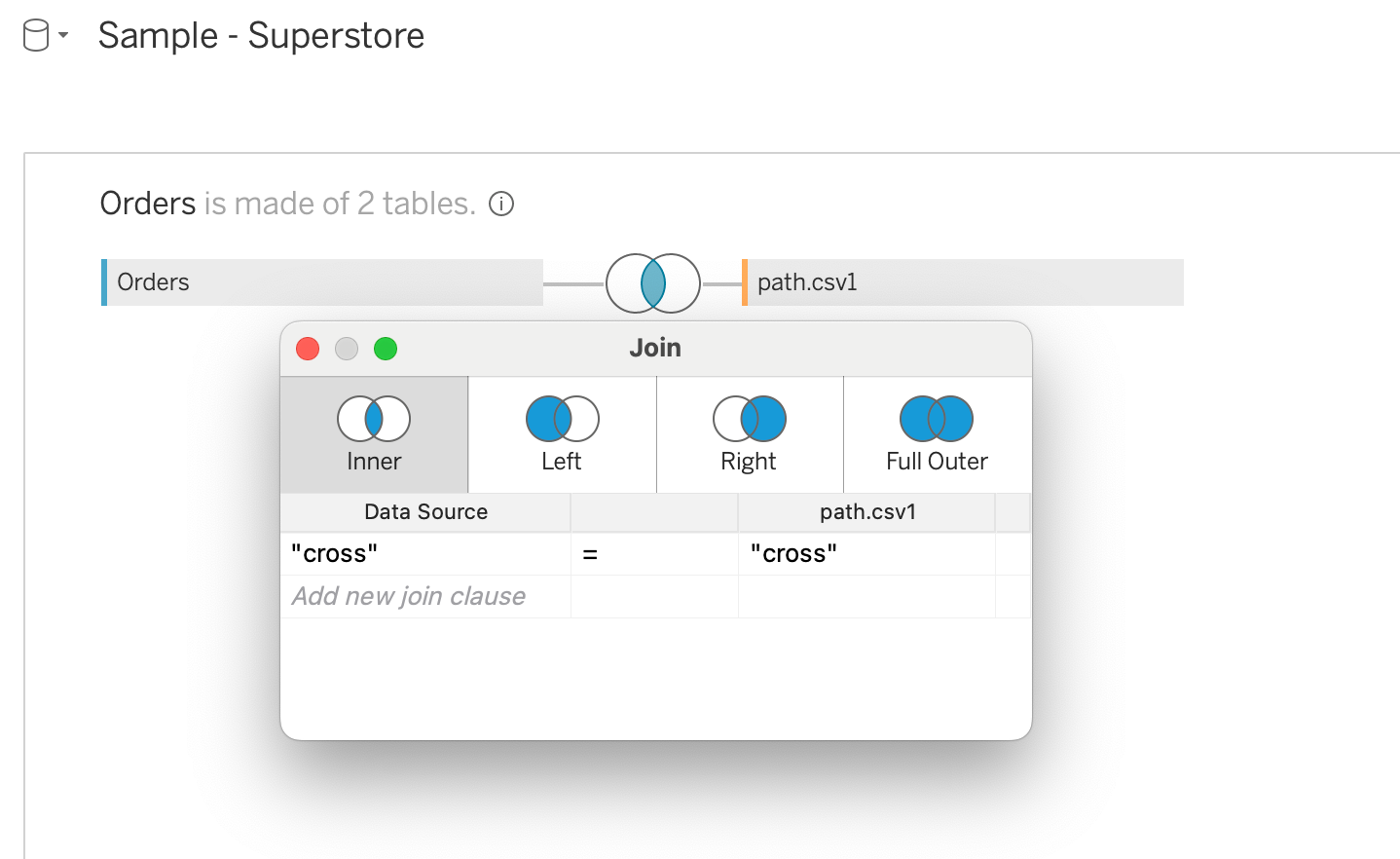Select the Inner join type
Image resolution: width=1400 pixels, height=859 pixels.
pyautogui.click(x=374, y=434)
